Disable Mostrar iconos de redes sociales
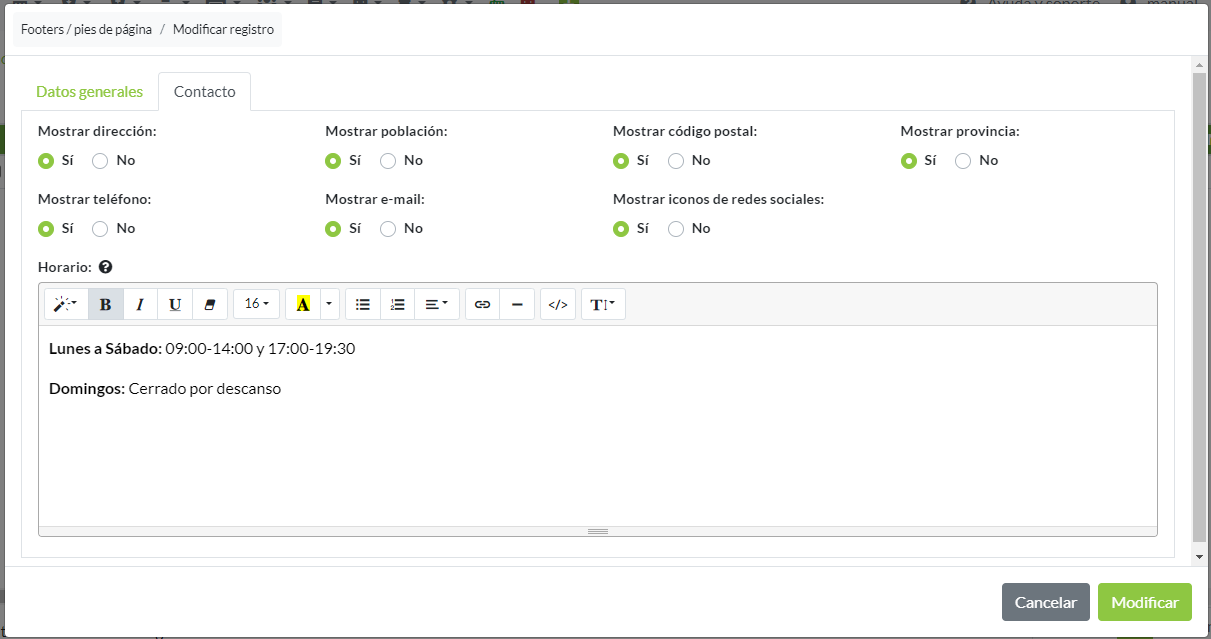1211x639 pixels. click(676, 229)
